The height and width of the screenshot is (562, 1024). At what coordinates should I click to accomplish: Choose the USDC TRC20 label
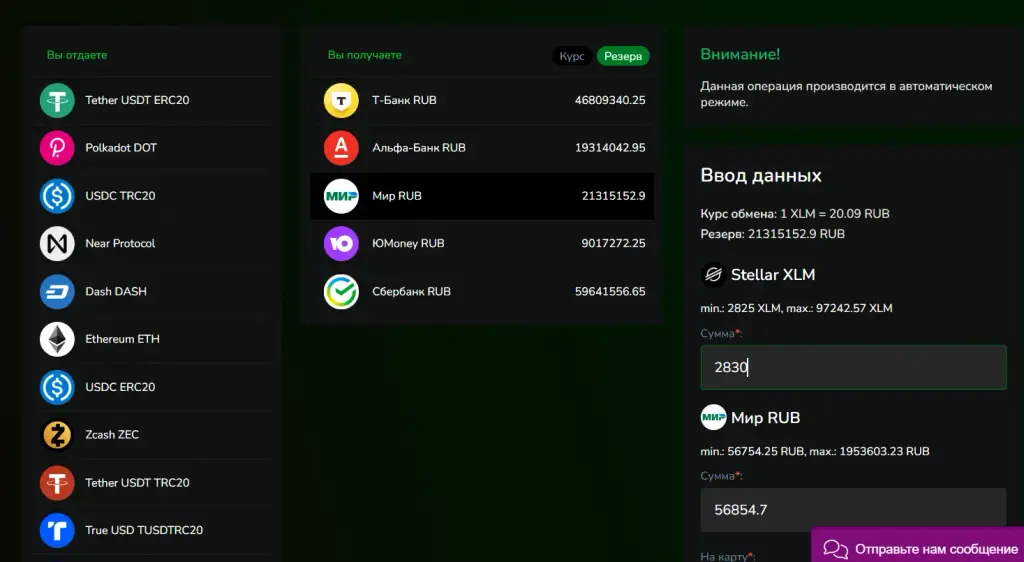click(x=120, y=196)
